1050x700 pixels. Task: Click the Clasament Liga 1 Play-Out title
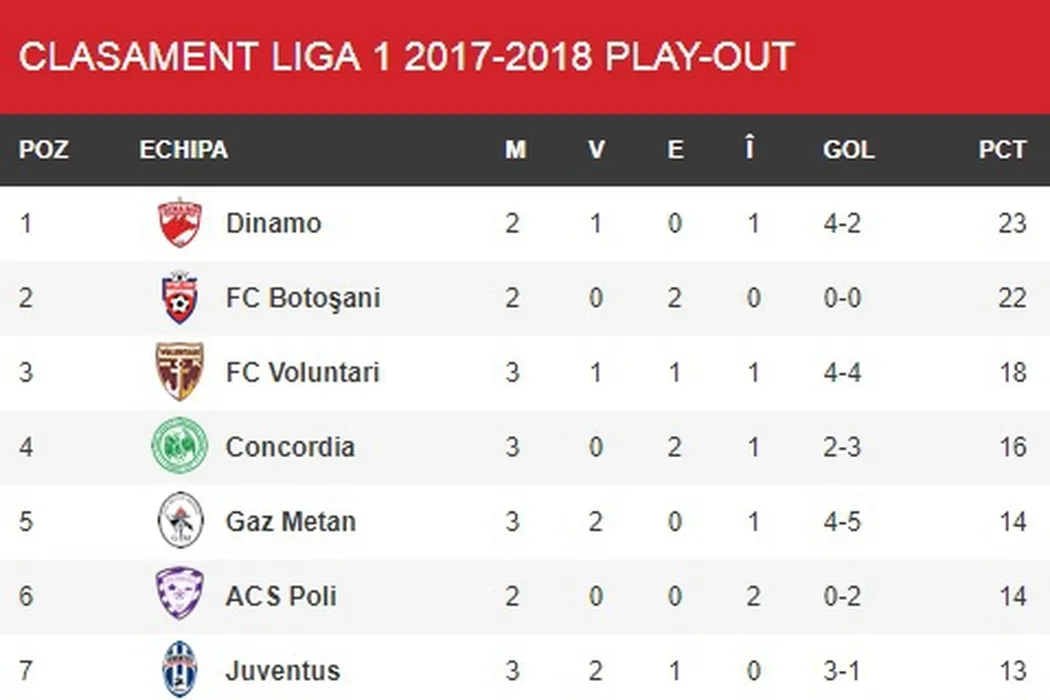(x=406, y=57)
